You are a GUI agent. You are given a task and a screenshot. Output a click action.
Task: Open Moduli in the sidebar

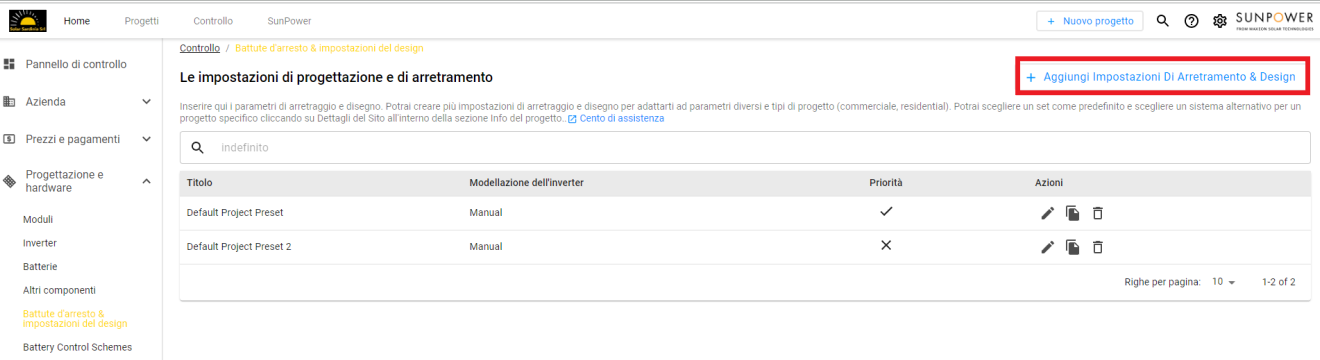(38, 219)
